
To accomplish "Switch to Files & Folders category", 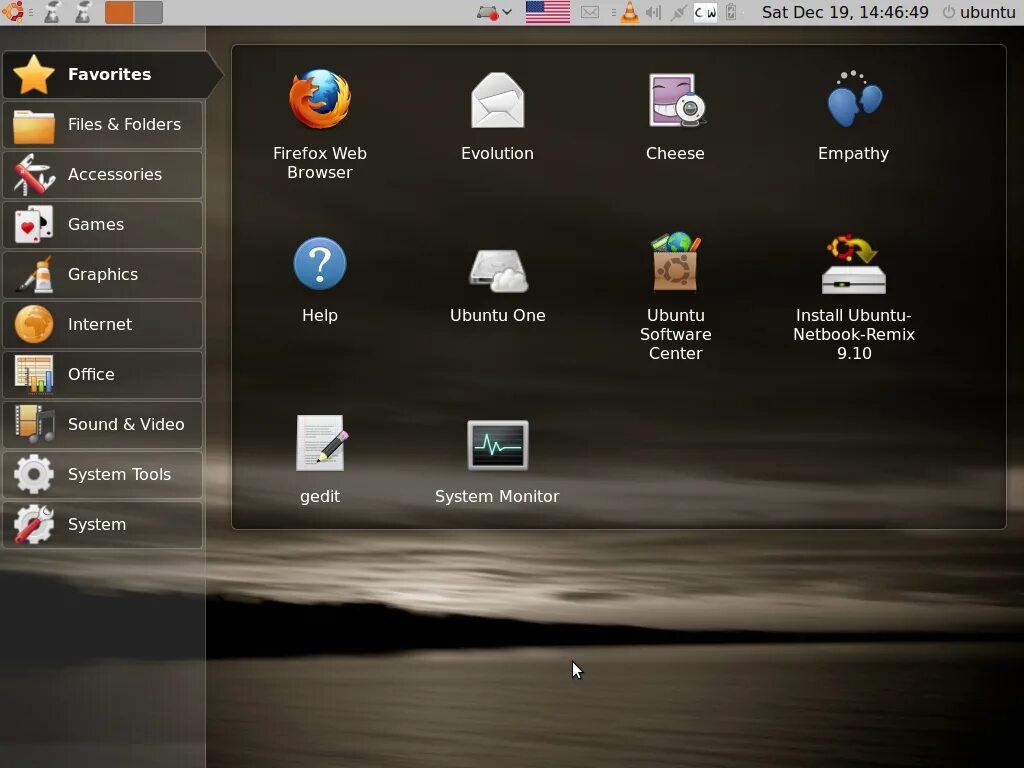I will [x=103, y=124].
